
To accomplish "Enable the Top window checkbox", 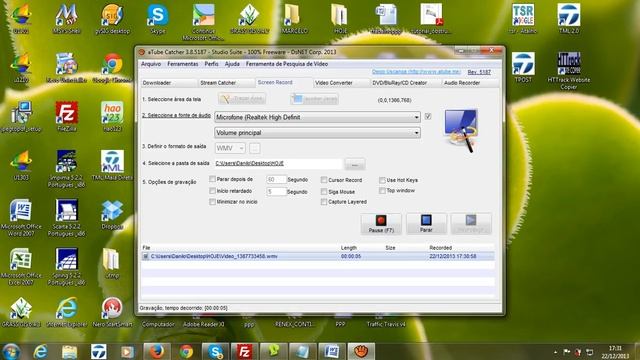I will tap(382, 191).
